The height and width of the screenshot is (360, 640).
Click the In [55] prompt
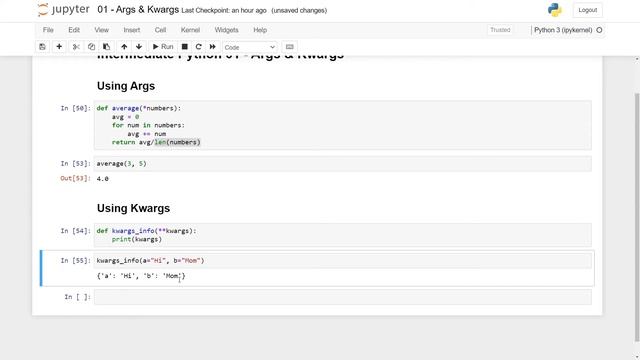pos(76,260)
